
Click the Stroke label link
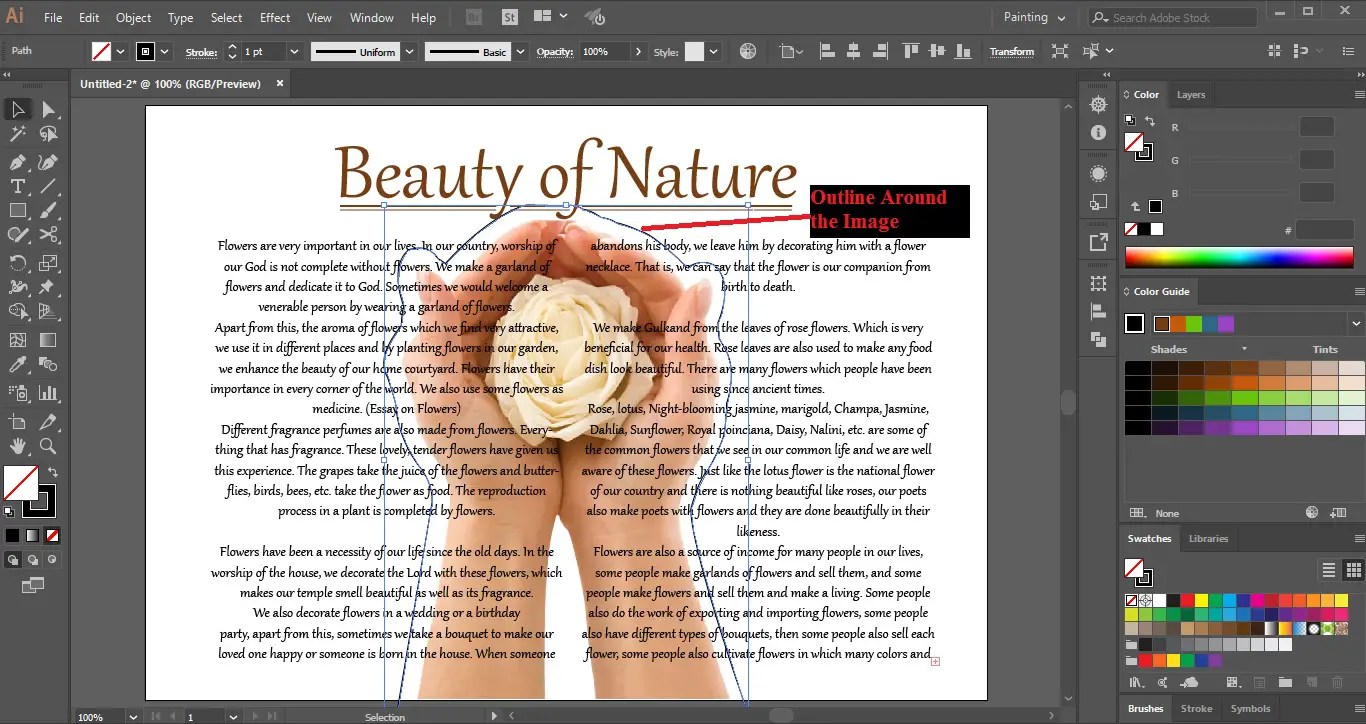click(201, 52)
